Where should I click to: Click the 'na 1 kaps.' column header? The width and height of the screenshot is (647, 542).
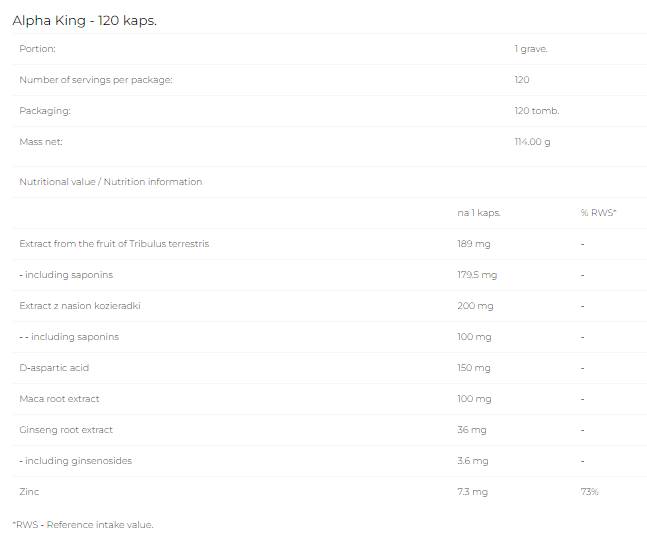click(478, 213)
